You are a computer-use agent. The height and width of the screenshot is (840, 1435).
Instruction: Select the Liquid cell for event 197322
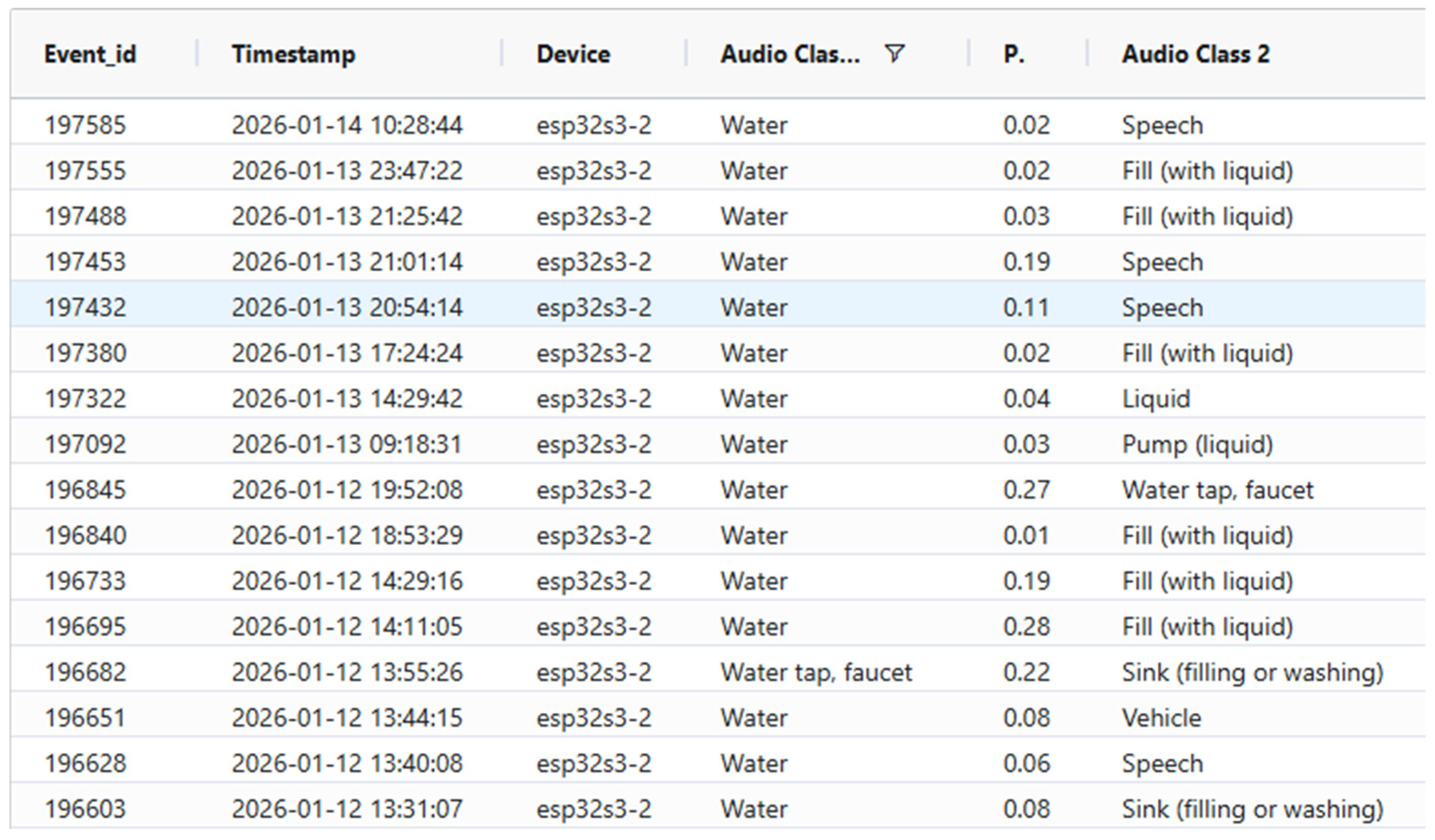coord(1156,398)
